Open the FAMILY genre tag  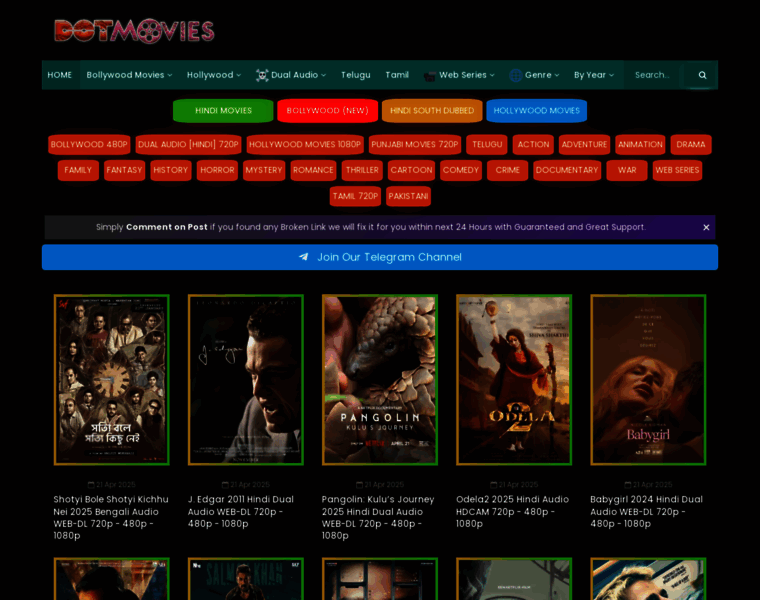tap(78, 170)
